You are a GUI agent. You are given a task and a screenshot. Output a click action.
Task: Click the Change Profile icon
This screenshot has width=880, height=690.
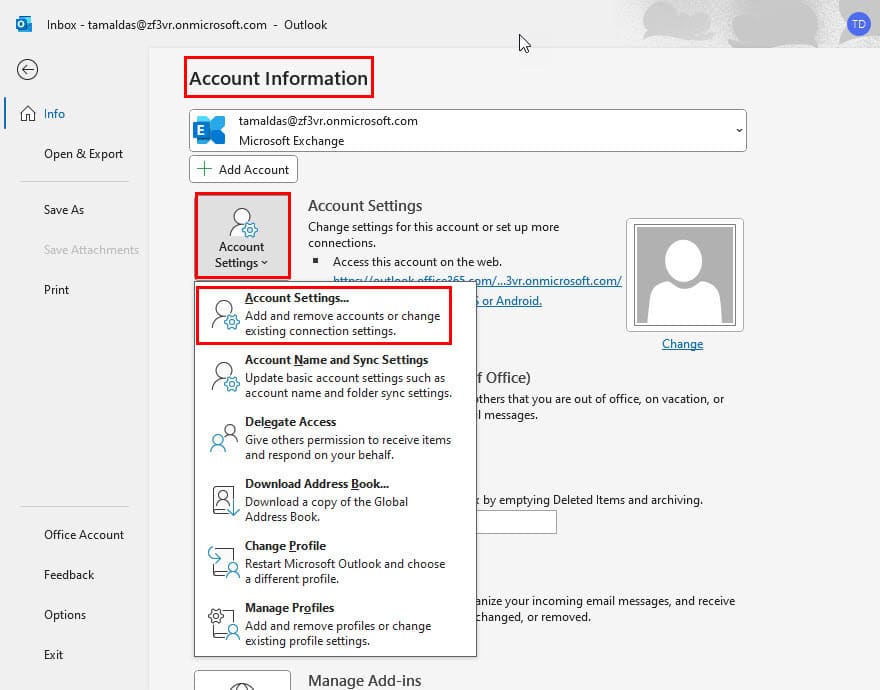[x=223, y=561]
